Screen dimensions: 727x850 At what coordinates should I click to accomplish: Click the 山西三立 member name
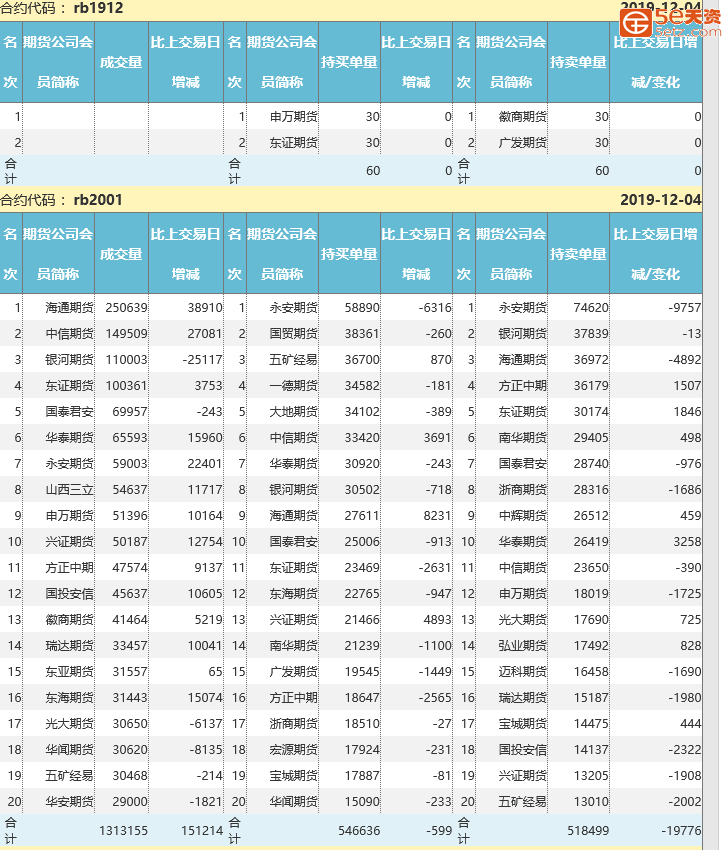coord(69,490)
